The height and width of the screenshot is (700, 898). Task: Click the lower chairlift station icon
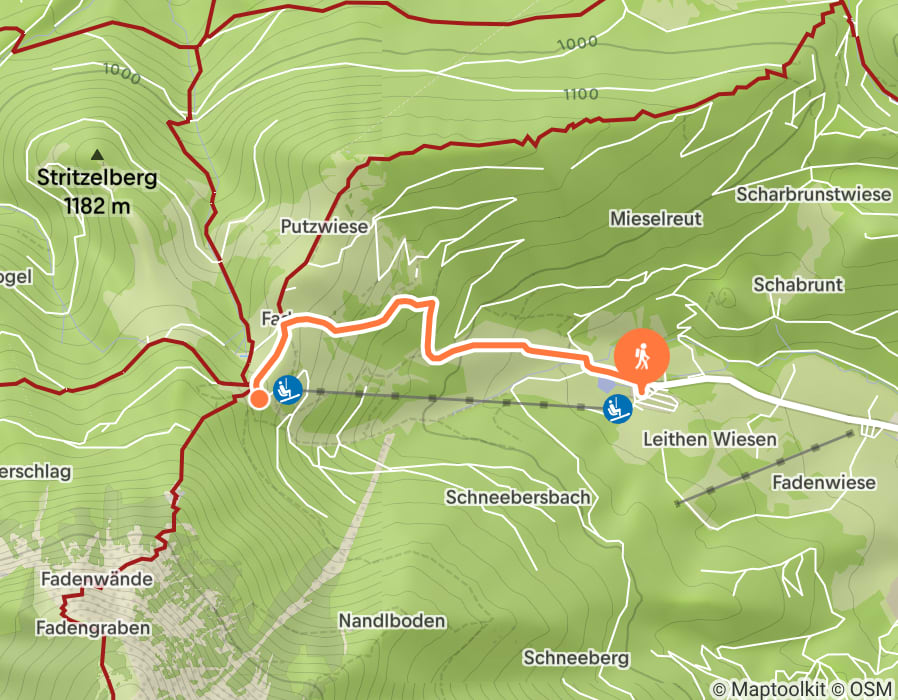pos(617,409)
